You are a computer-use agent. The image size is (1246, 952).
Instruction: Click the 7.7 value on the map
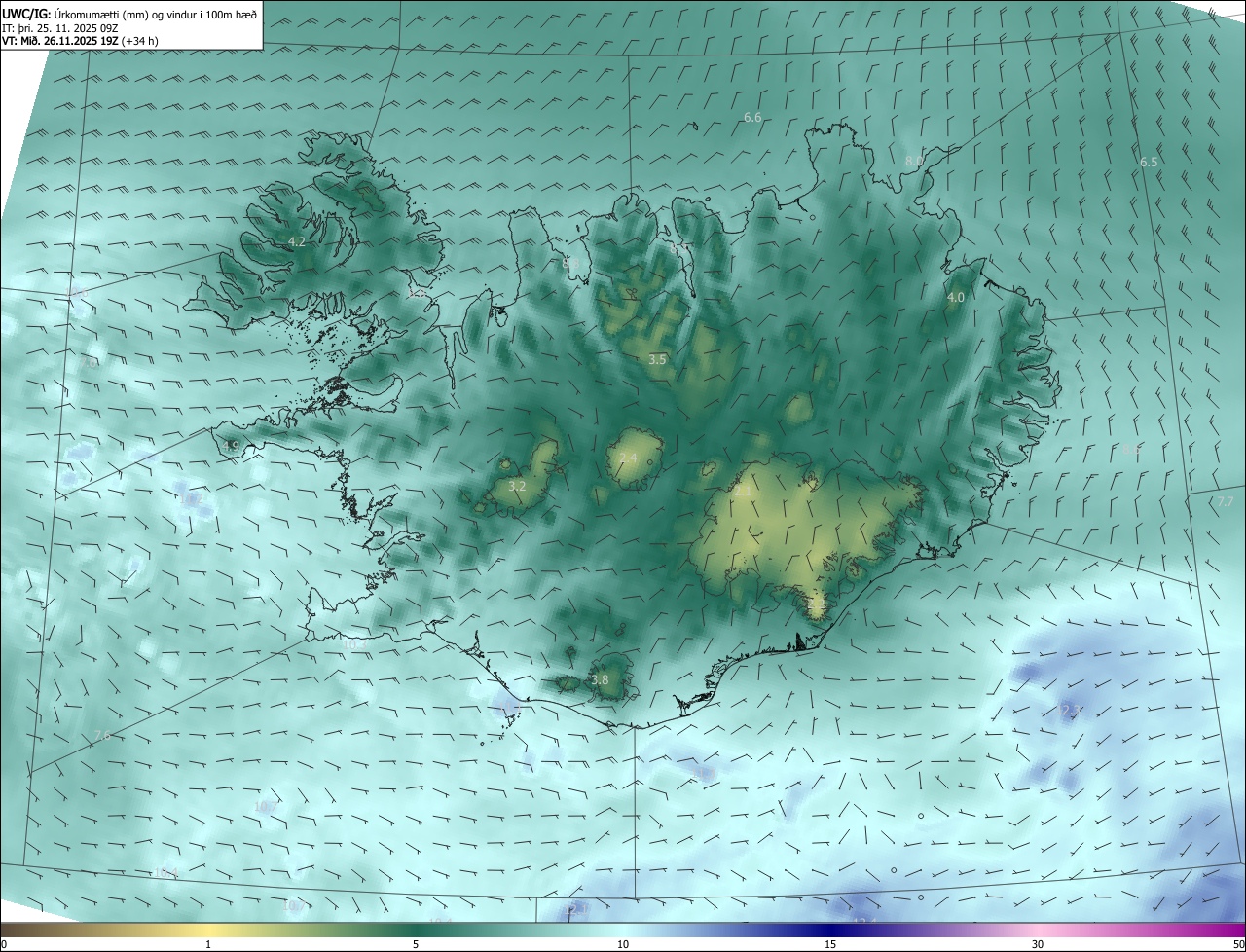point(1226,501)
